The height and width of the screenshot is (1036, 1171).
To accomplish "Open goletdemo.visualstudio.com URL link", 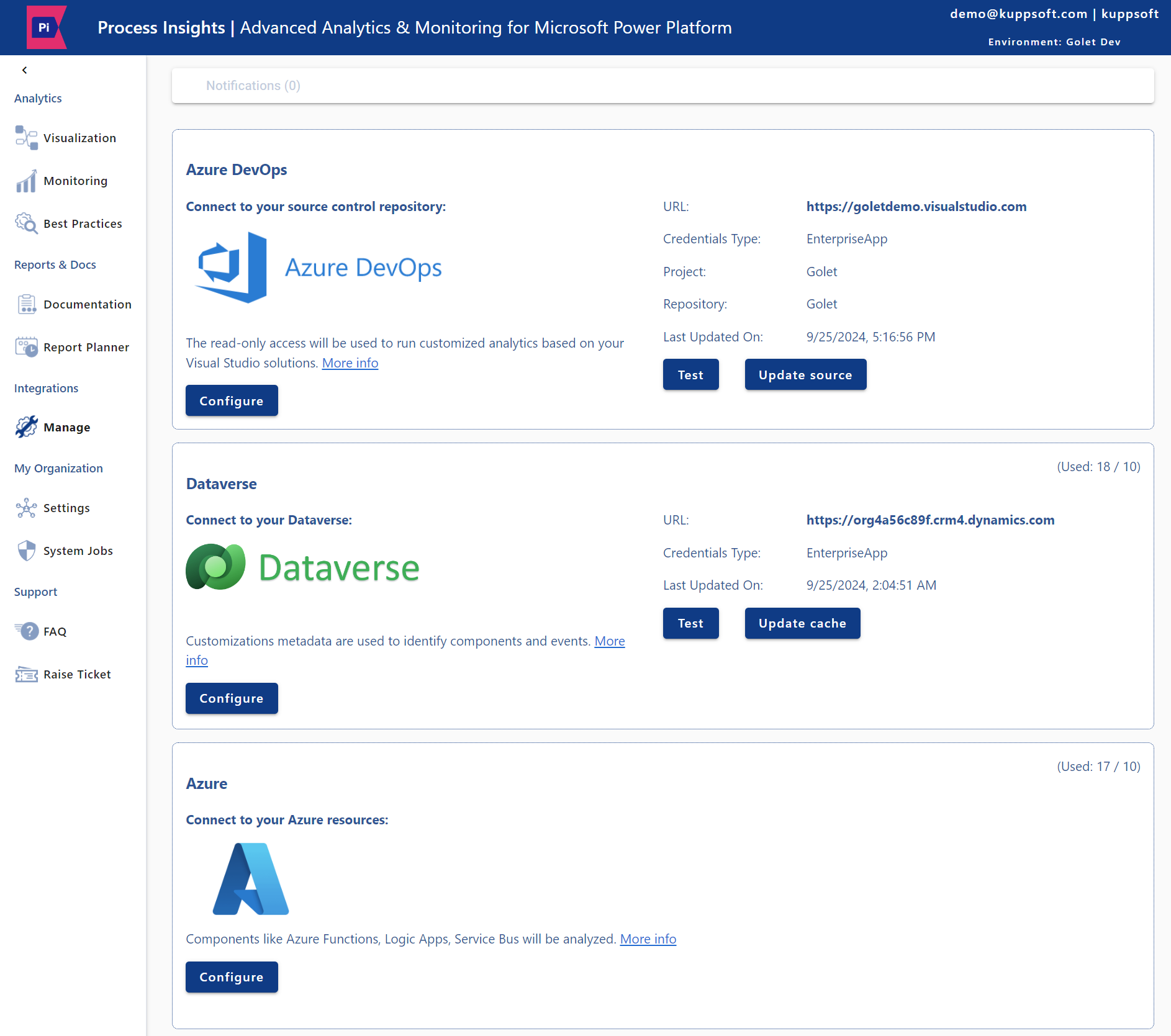I will click(916, 207).
